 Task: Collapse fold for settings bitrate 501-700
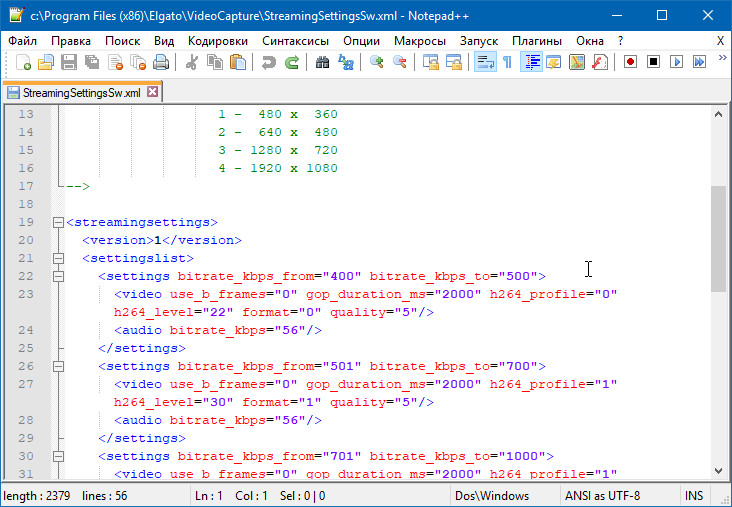pyautogui.click(x=58, y=367)
